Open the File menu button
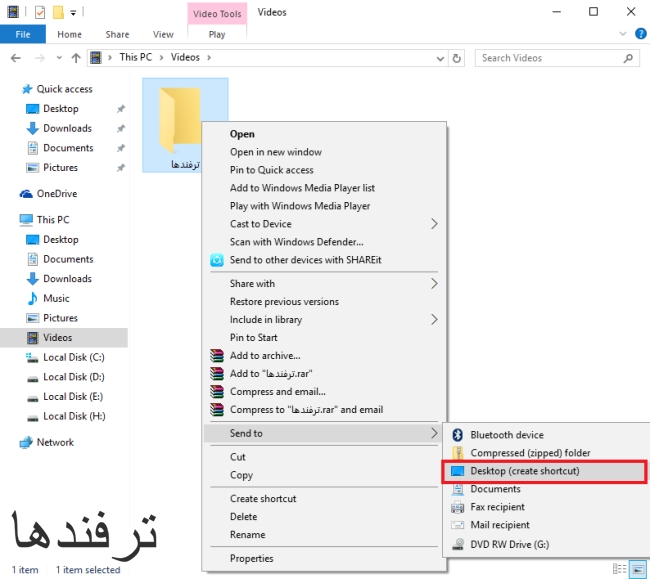The width and height of the screenshot is (650, 579). (22, 34)
